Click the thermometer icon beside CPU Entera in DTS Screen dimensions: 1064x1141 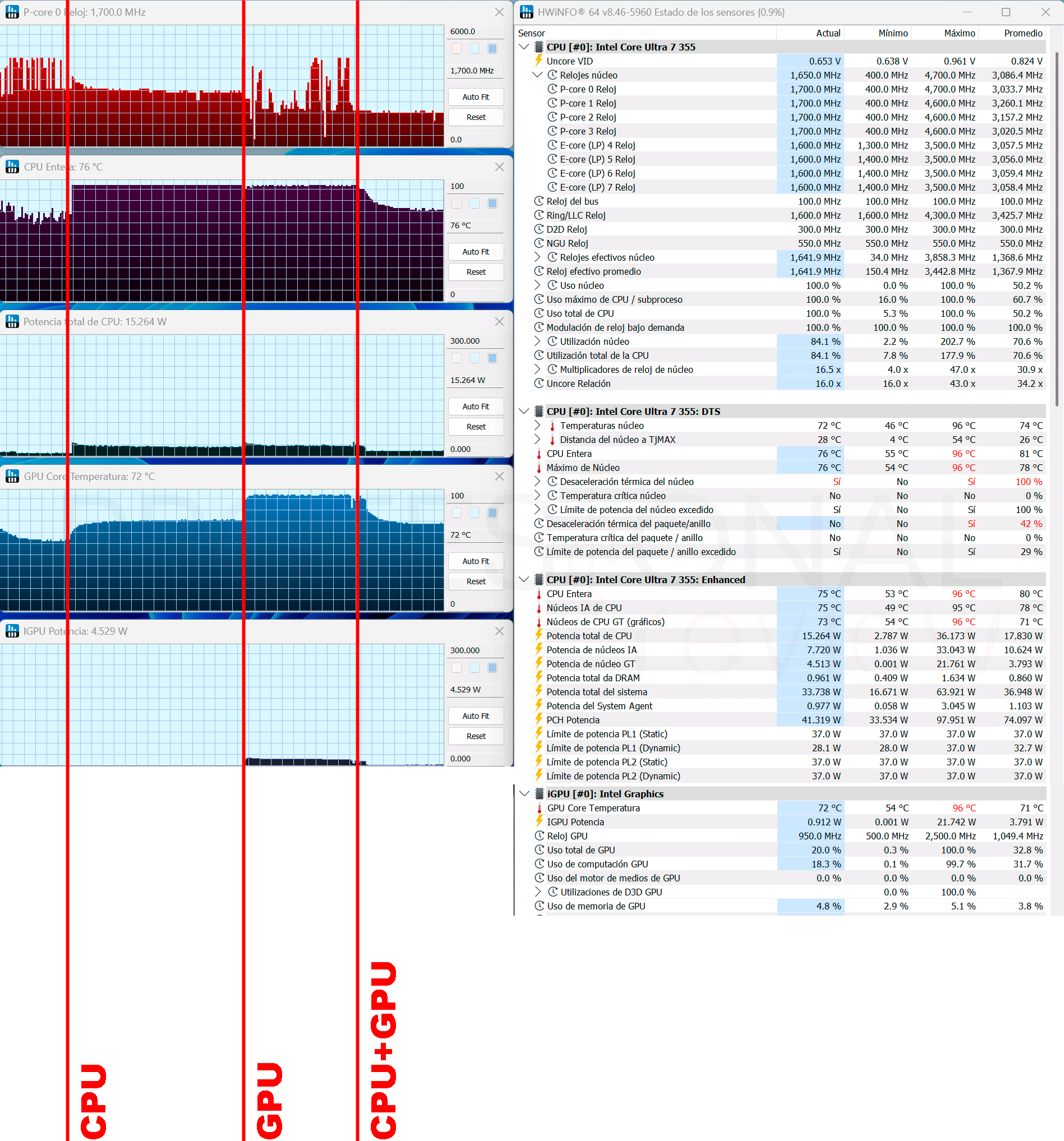(538, 454)
